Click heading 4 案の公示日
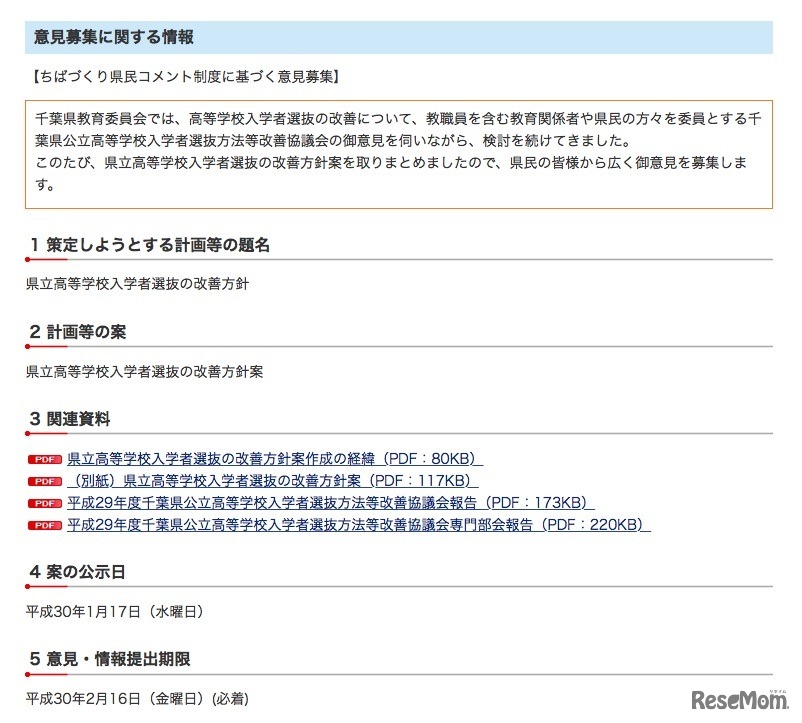This screenshot has width=802, height=723. (77, 572)
